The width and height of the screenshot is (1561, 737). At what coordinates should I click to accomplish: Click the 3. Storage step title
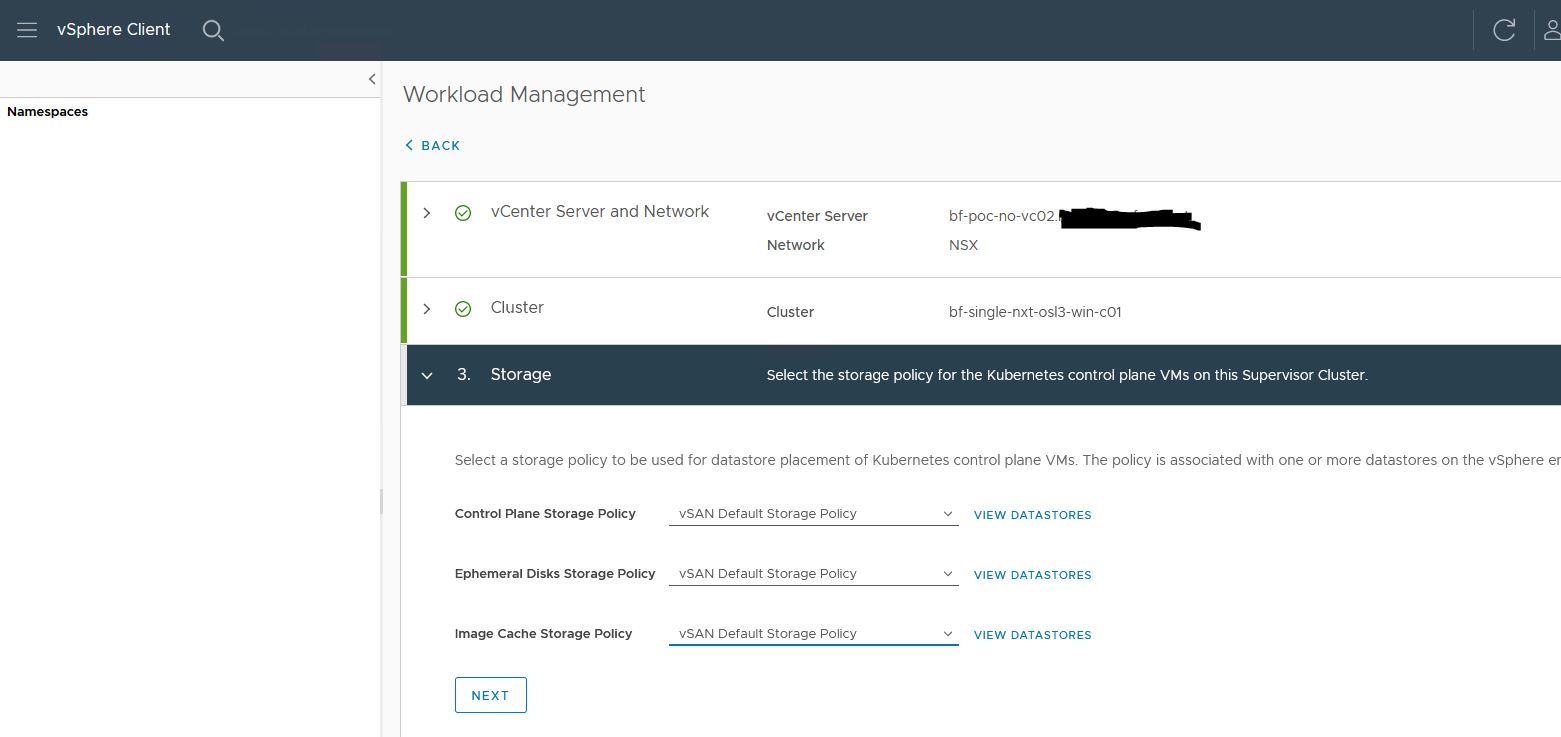click(x=504, y=374)
